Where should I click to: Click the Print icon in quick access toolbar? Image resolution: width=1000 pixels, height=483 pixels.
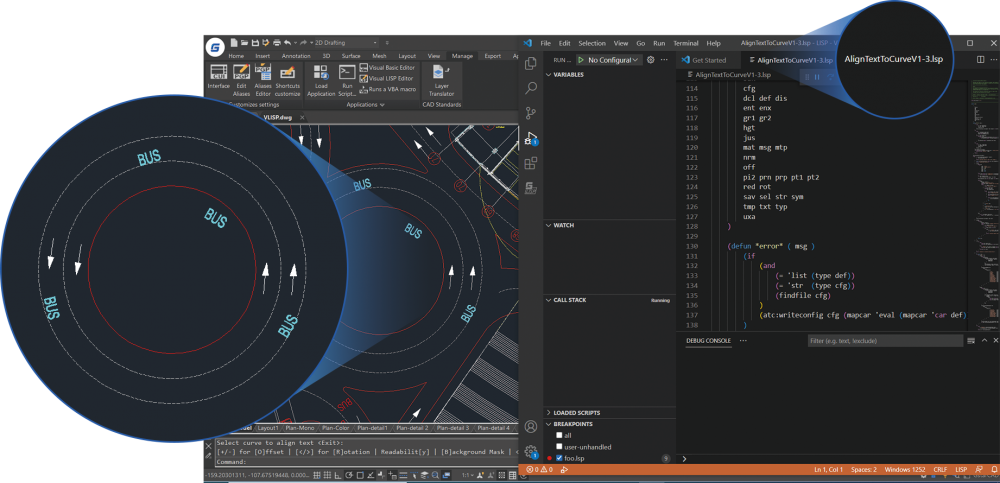[x=277, y=43]
